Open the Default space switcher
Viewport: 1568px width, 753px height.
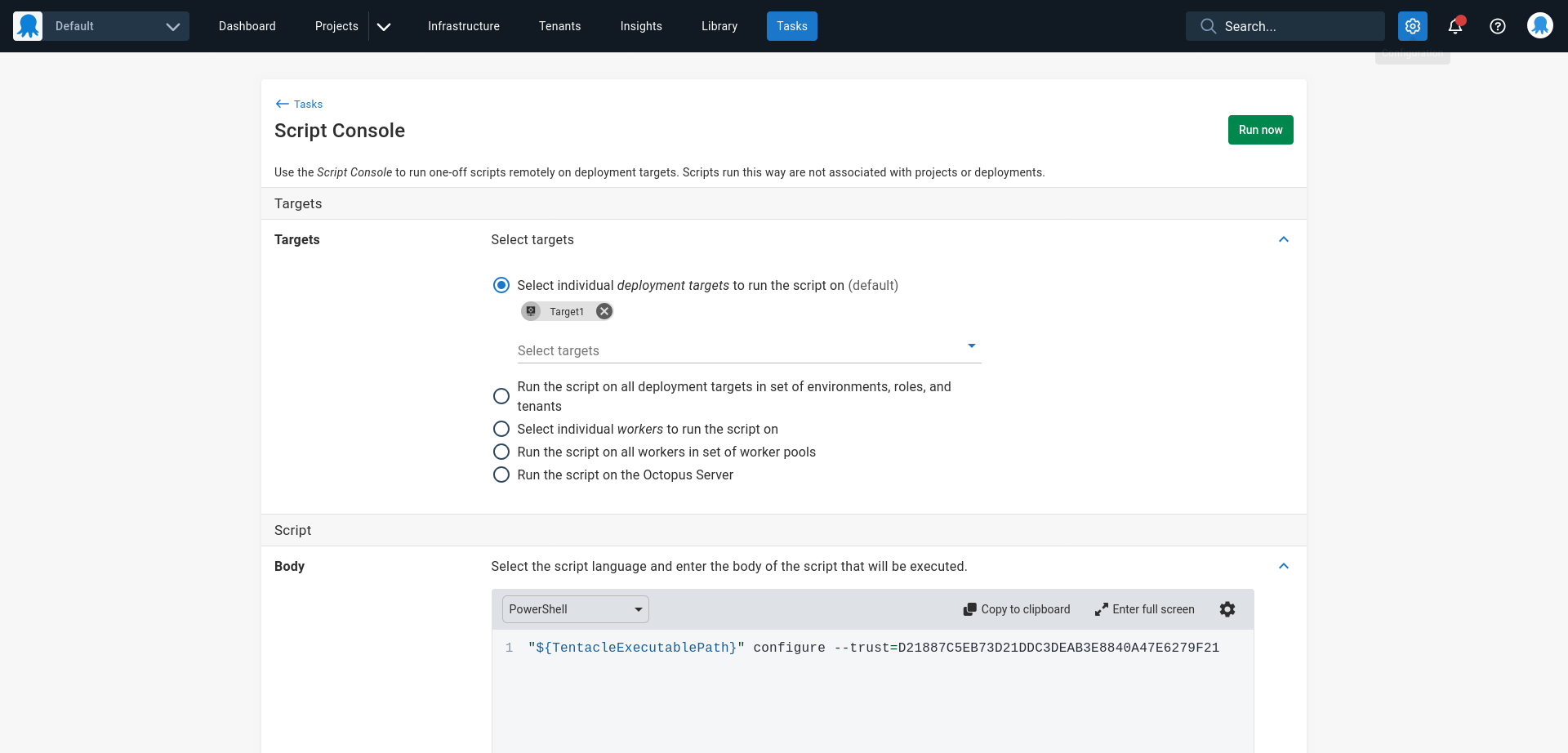pos(101,26)
